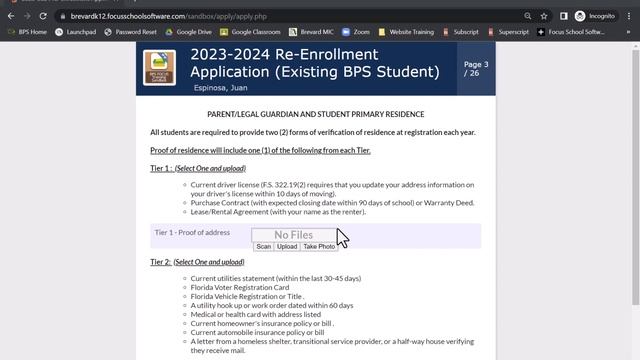Click the browser forward arrow
This screenshot has height=360, width=640.
(x=27, y=16)
